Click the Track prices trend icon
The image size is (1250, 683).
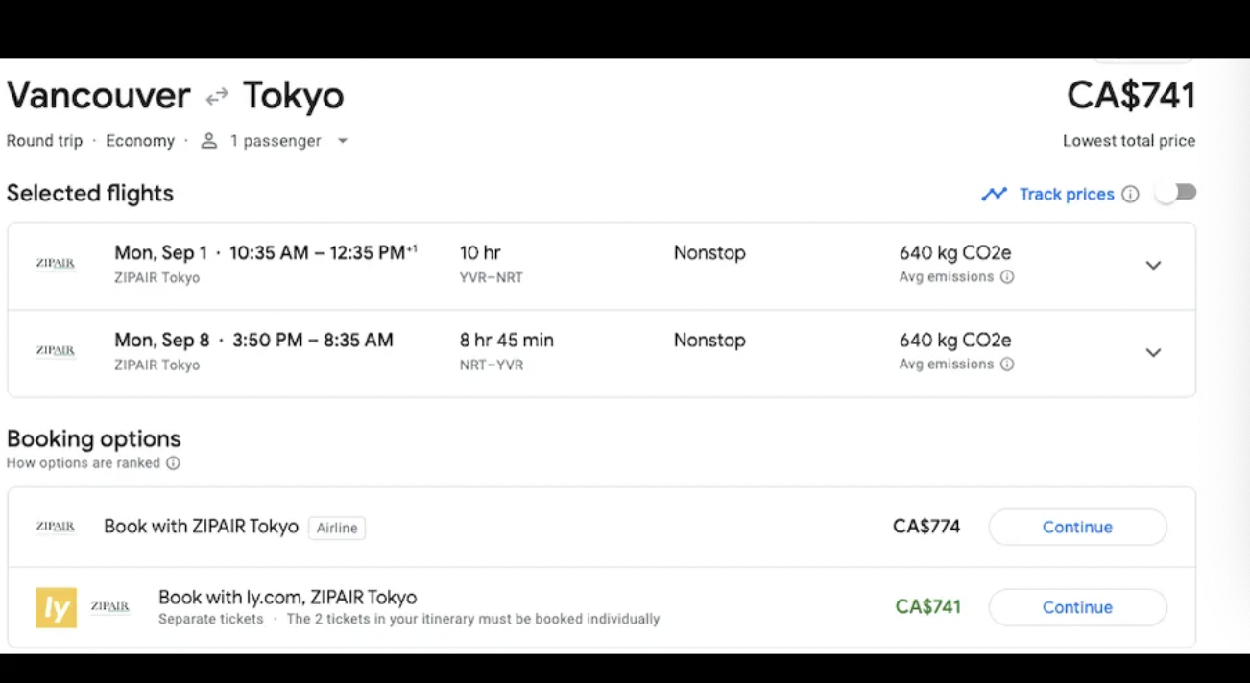coord(994,194)
